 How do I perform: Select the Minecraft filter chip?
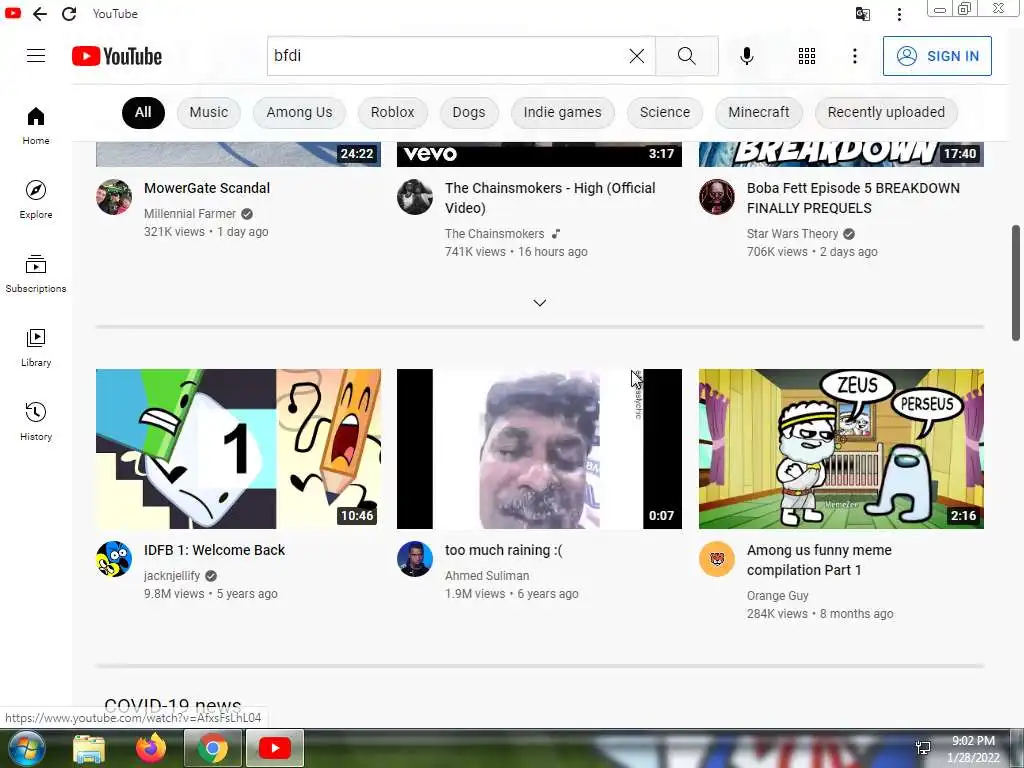759,112
